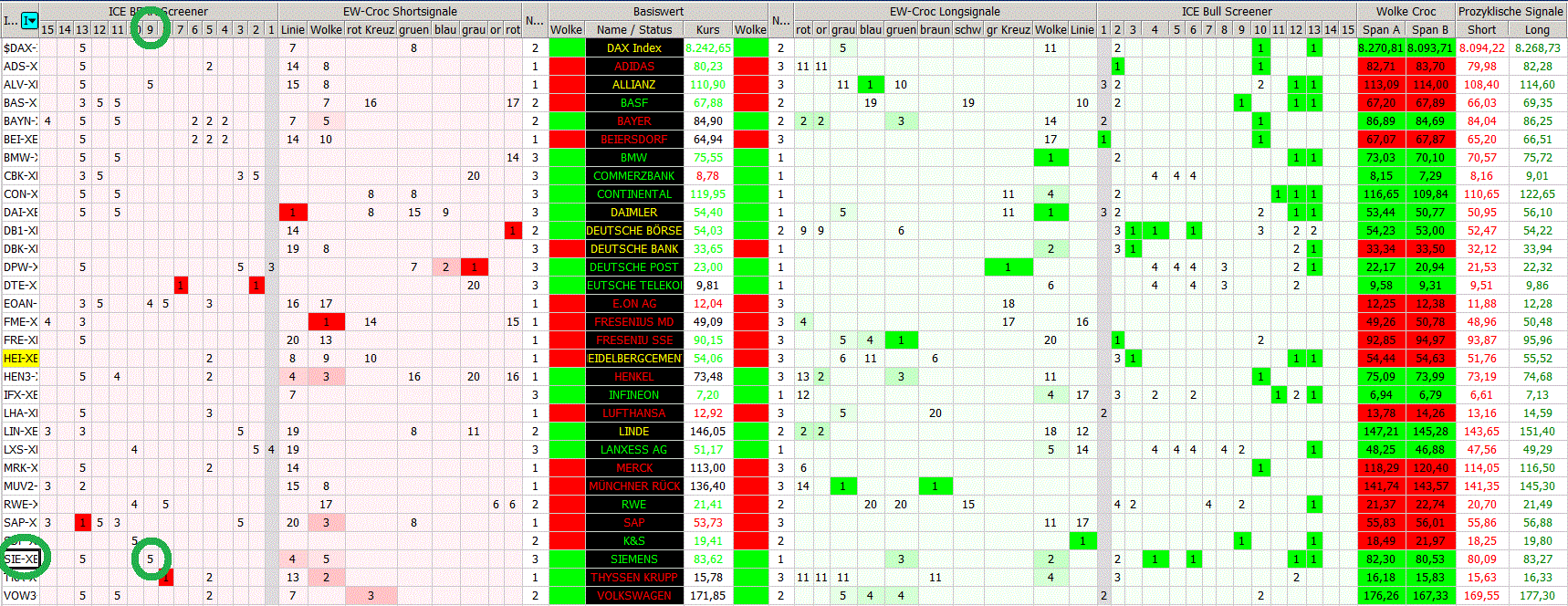Select the DEUTSCHE BANK name cell

click(x=634, y=248)
